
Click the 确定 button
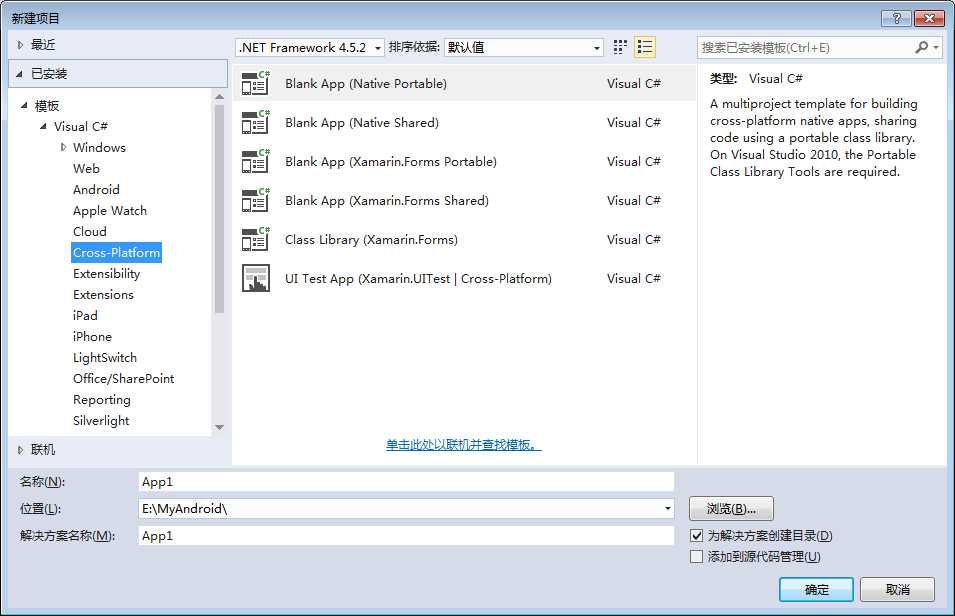pyautogui.click(x=816, y=589)
